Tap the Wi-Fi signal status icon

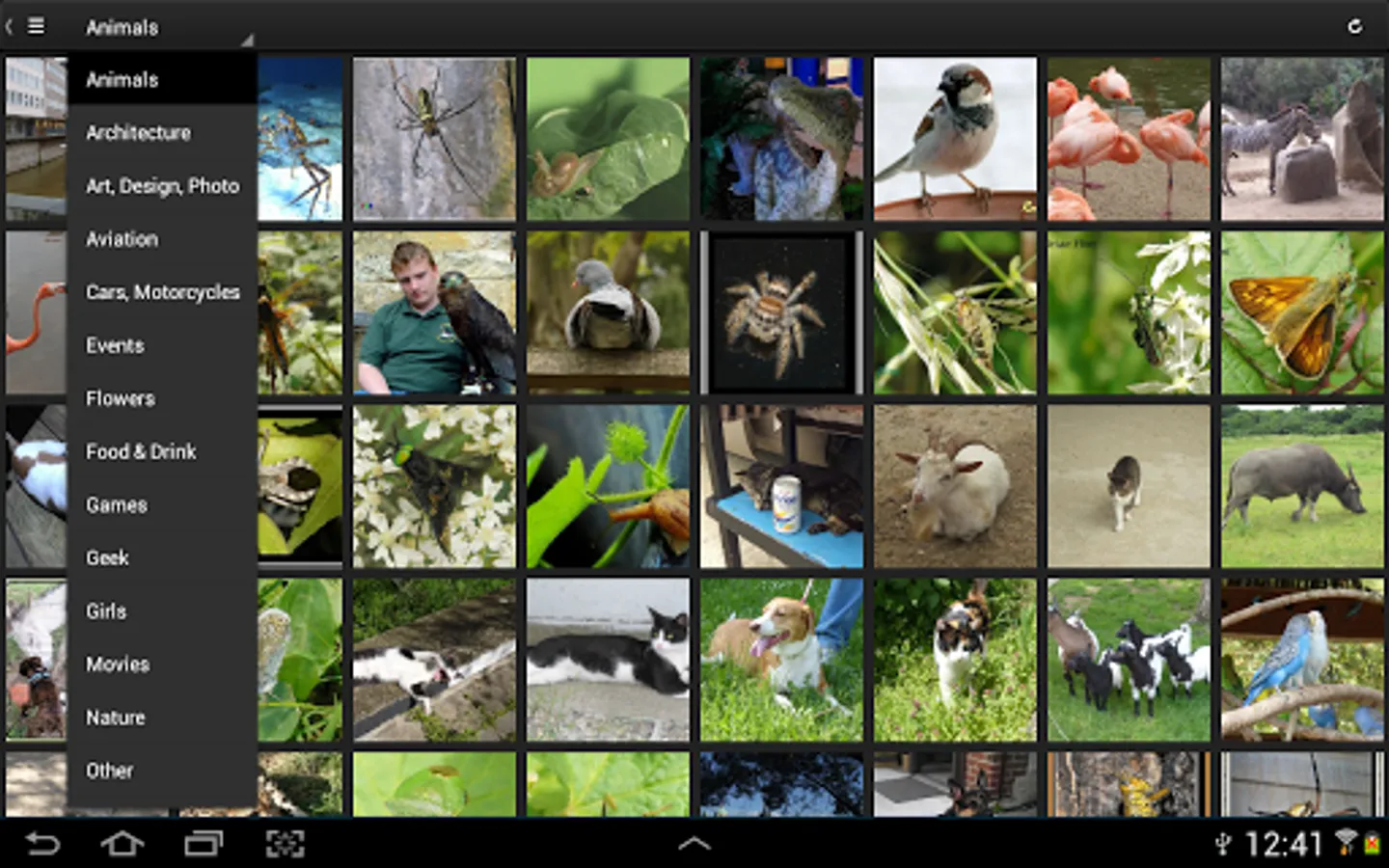coord(1345,842)
